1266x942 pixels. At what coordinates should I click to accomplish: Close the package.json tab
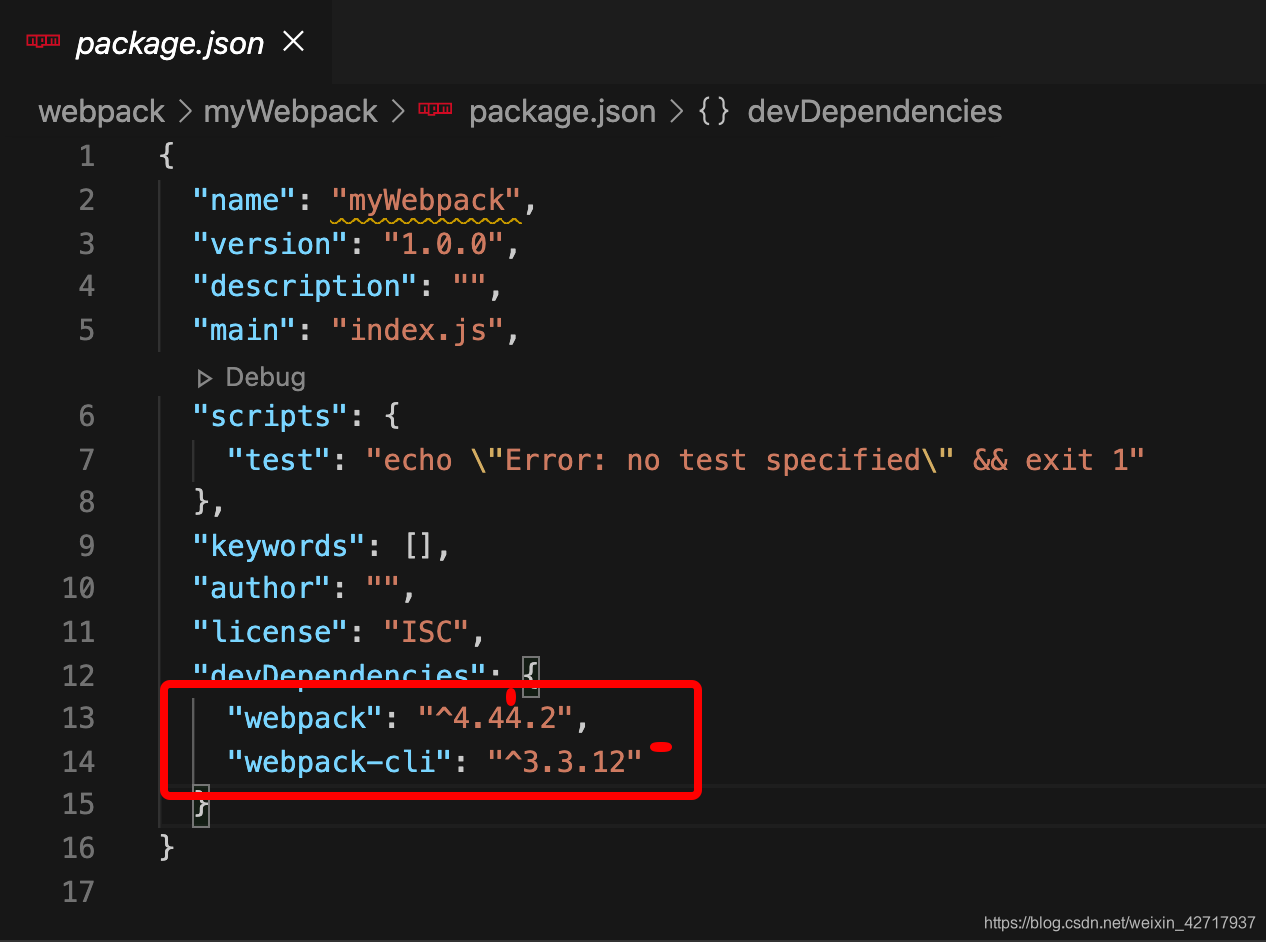293,42
